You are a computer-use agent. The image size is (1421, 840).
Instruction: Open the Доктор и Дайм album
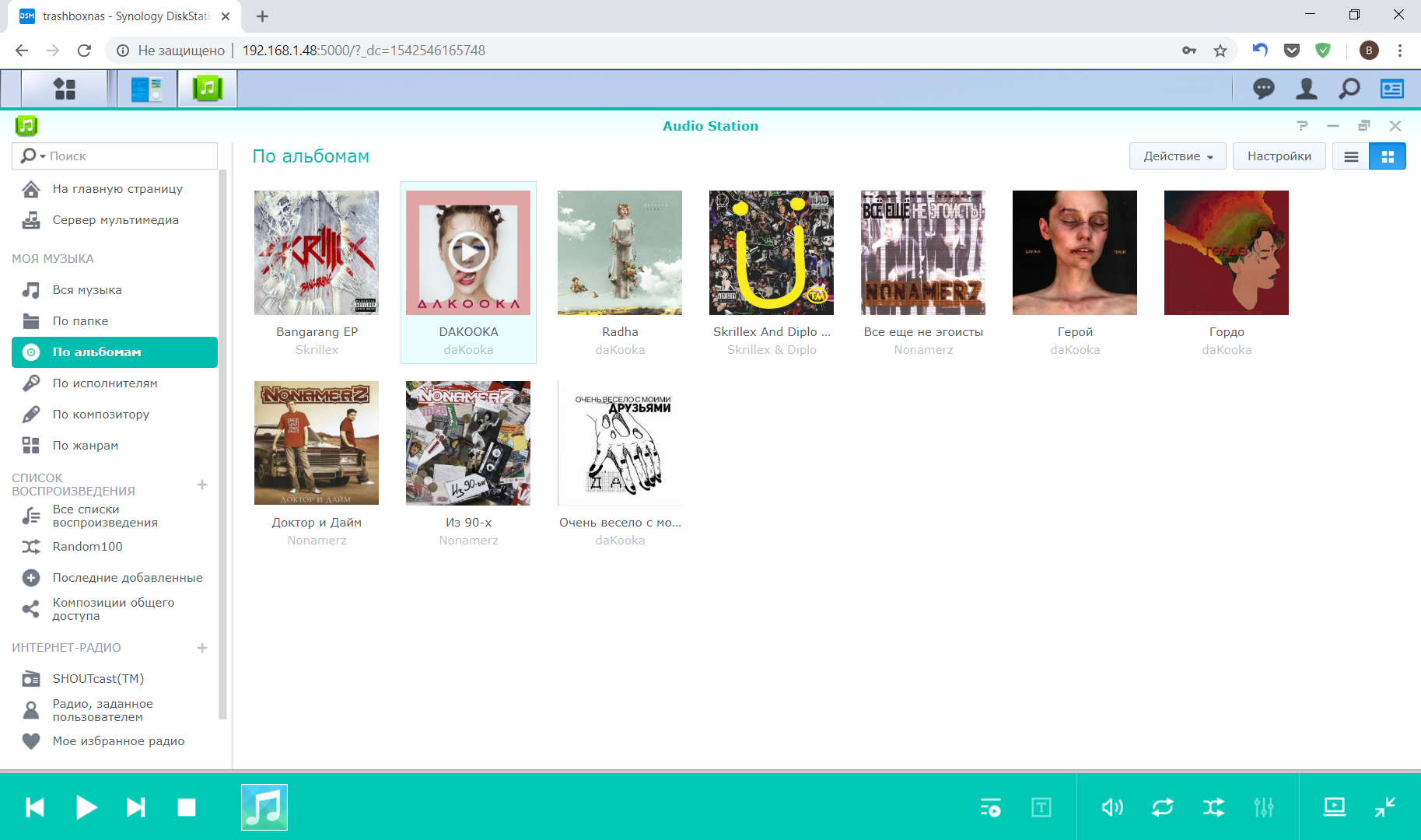coord(317,443)
